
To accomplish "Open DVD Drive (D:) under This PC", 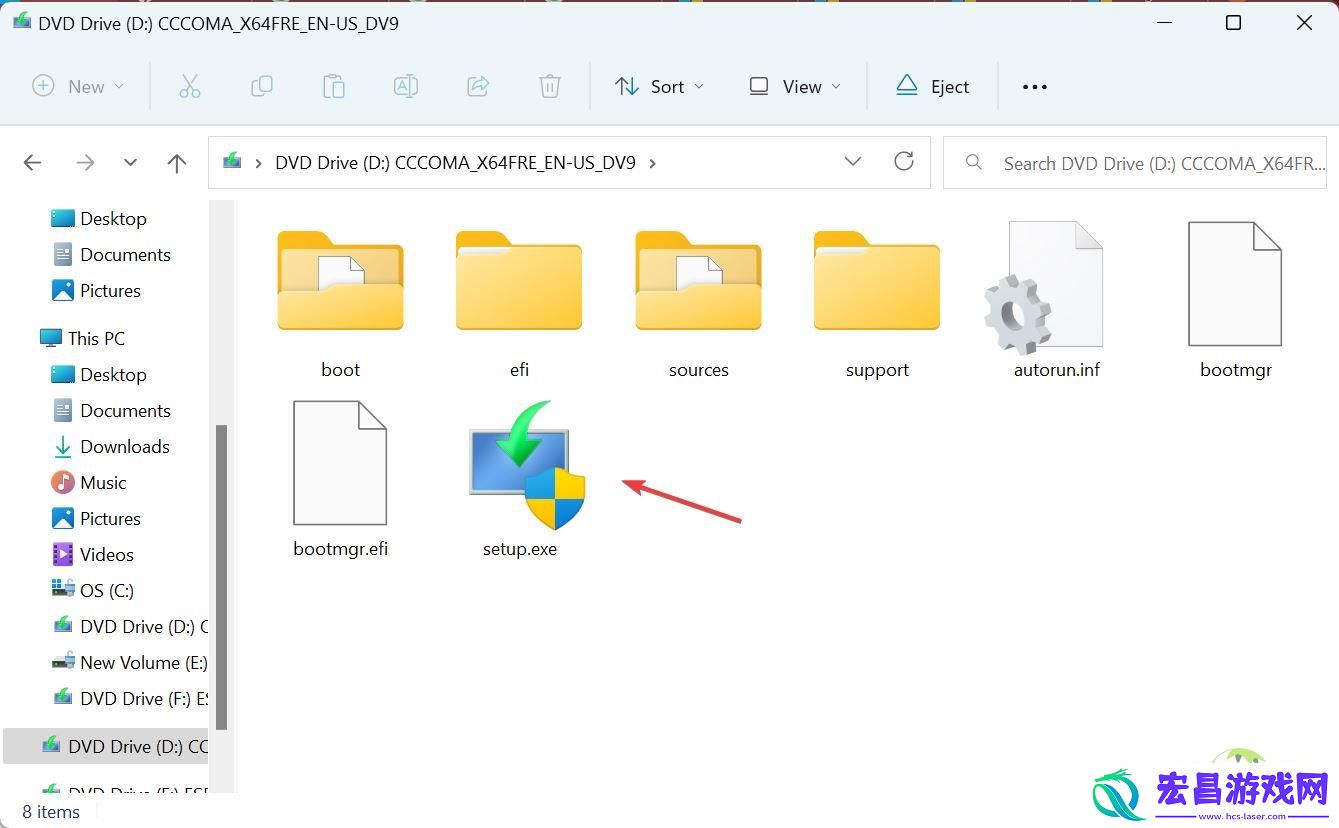I will (129, 626).
